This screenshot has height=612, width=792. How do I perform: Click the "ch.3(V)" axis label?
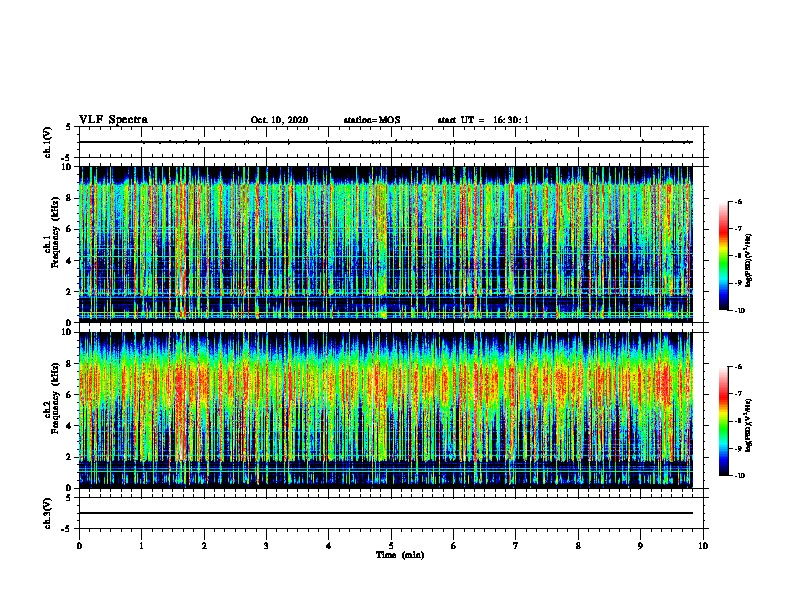click(48, 513)
